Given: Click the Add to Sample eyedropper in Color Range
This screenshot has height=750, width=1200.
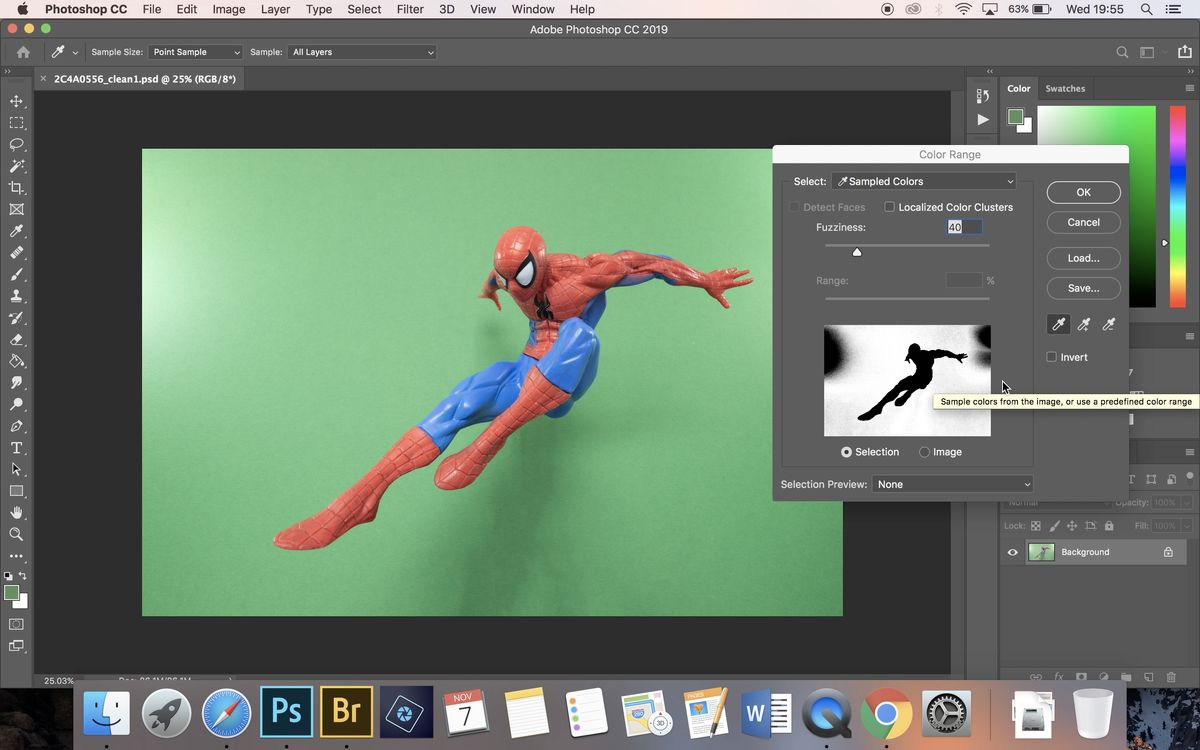Looking at the screenshot, I should pyautogui.click(x=1084, y=323).
